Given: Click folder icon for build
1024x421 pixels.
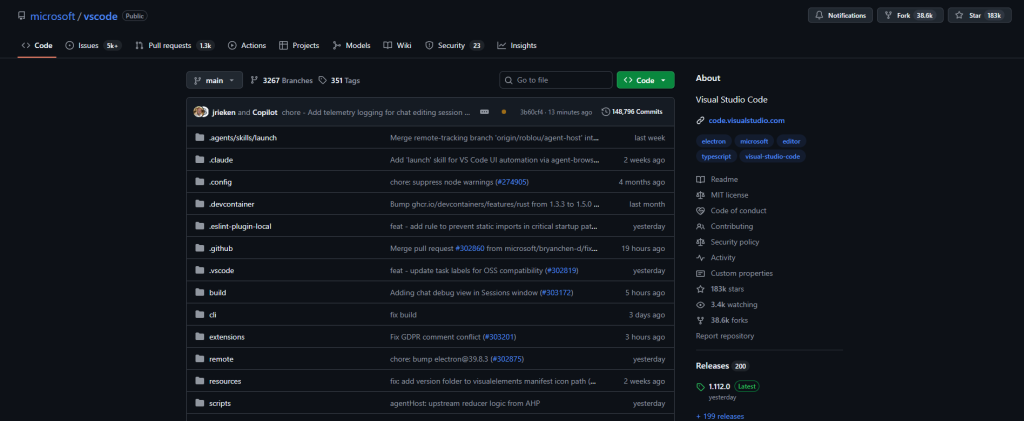Looking at the screenshot, I should (x=200, y=292).
